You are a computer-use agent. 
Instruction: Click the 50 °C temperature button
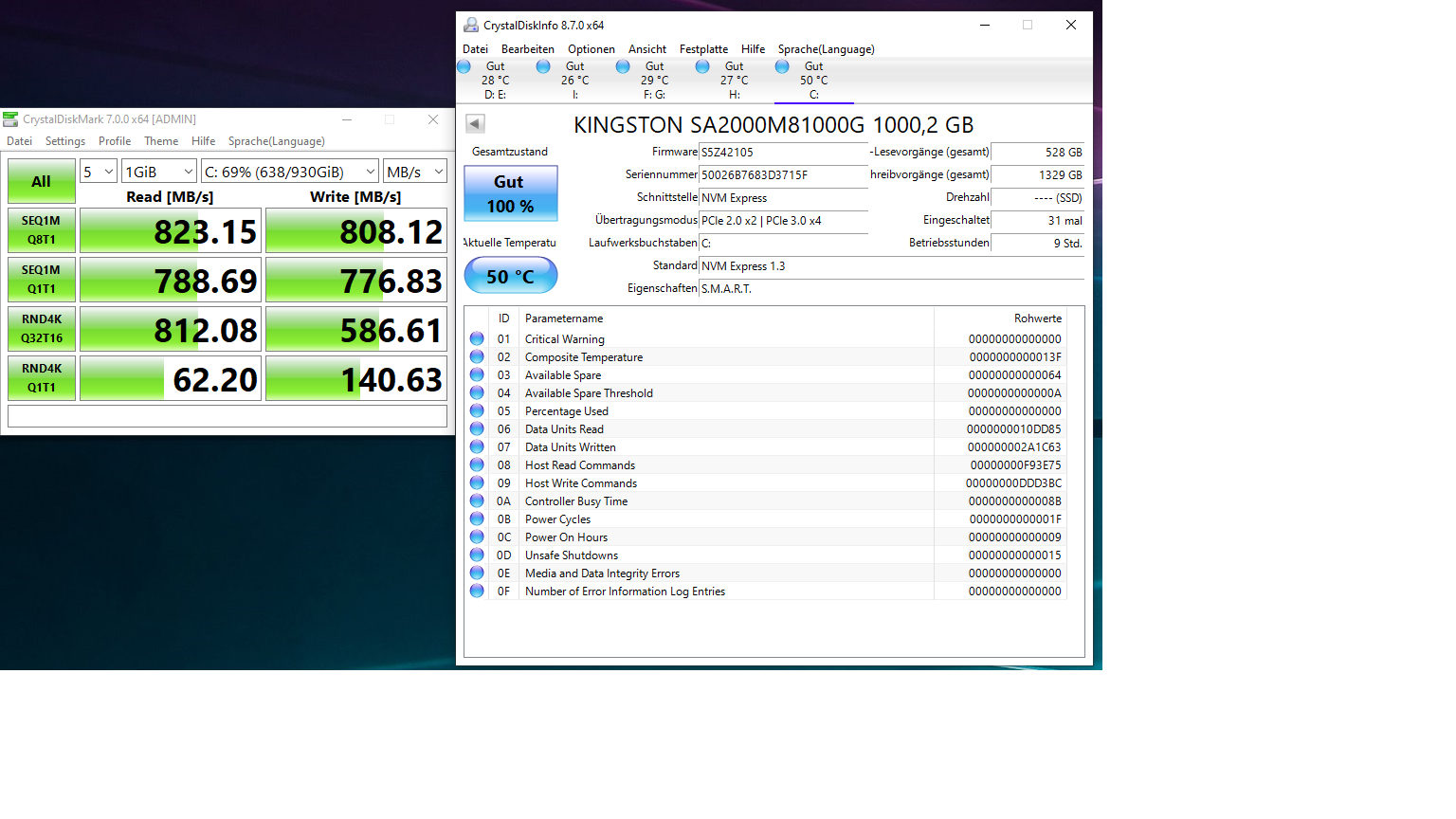(511, 276)
